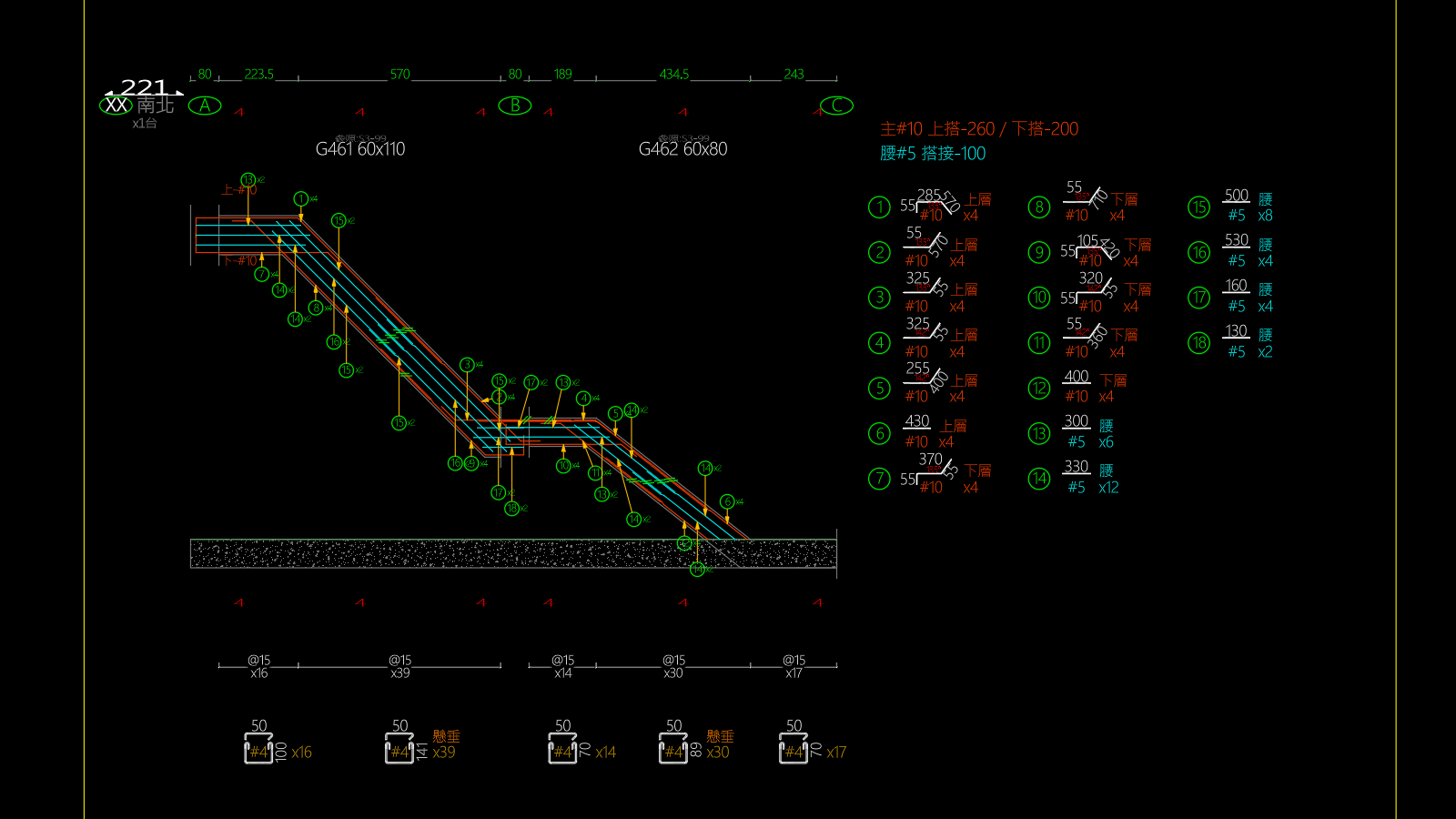This screenshot has width=1456, height=819.
Task: Click the 330 length in legend item 14
Action: pyautogui.click(x=1077, y=467)
